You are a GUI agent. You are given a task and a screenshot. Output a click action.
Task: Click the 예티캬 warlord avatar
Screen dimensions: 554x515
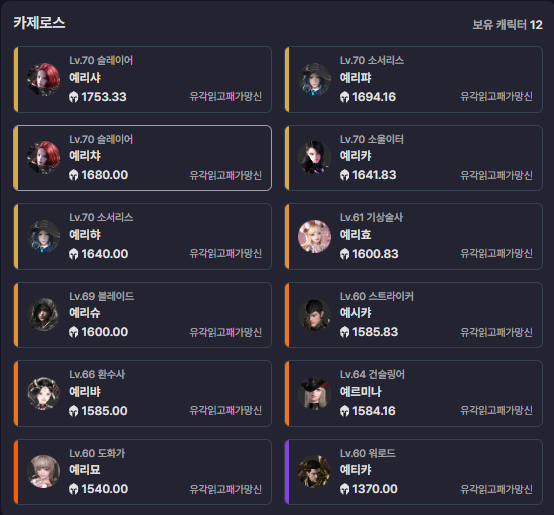314,472
